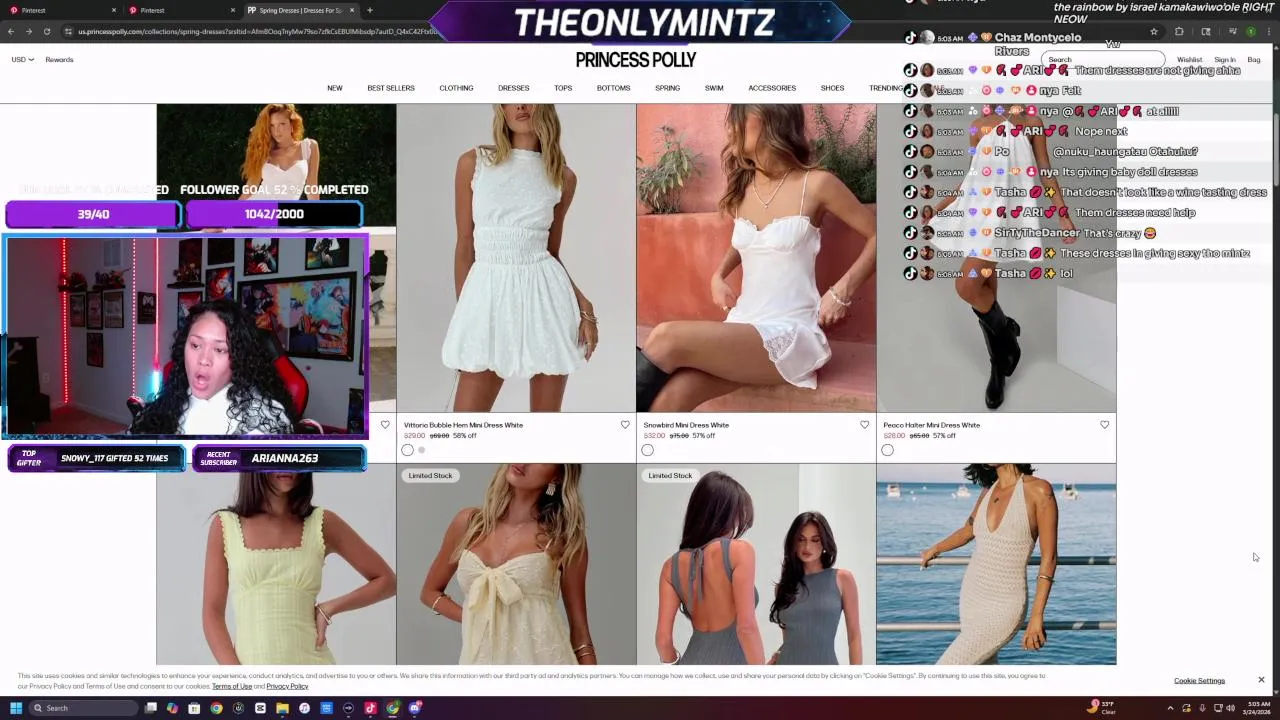Open the Windows Start menu

point(16,708)
